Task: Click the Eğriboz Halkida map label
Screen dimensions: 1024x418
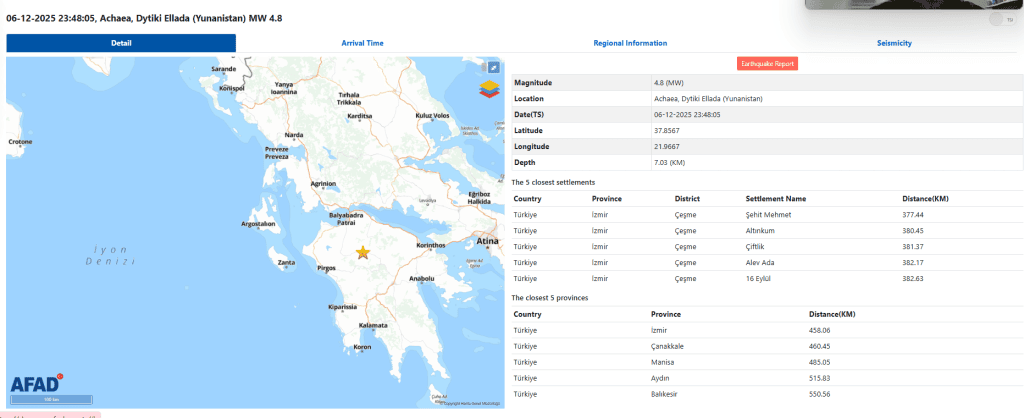Action: (x=479, y=198)
